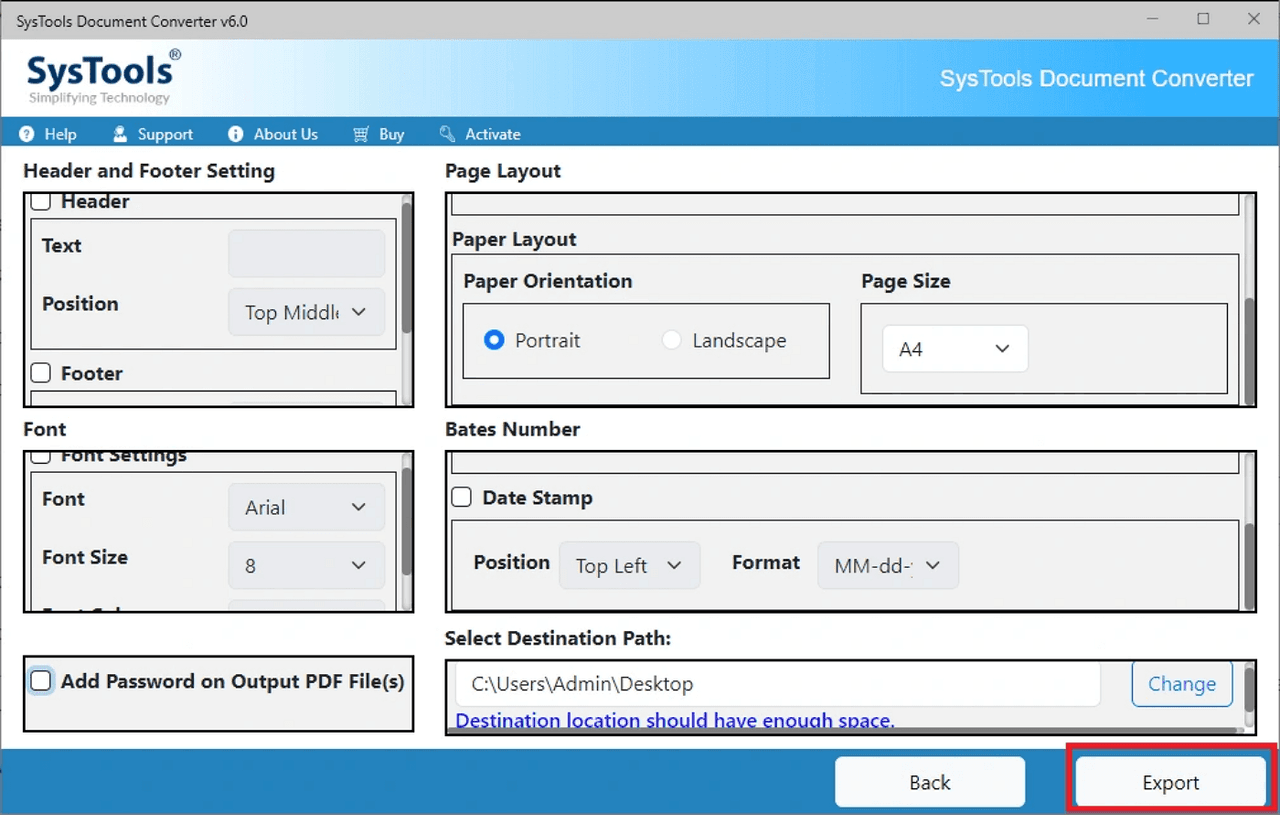
Task: Click the Support person icon
Action: tap(120, 133)
